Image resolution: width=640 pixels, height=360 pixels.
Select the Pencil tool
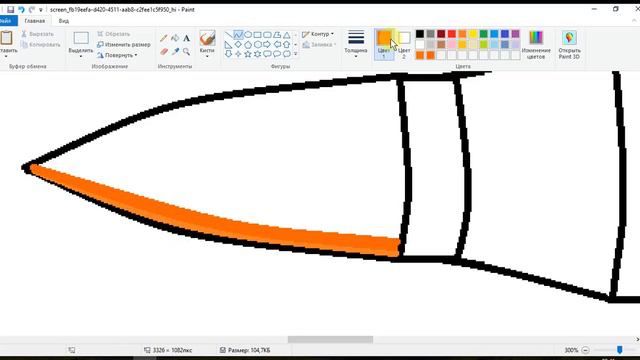tap(164, 38)
